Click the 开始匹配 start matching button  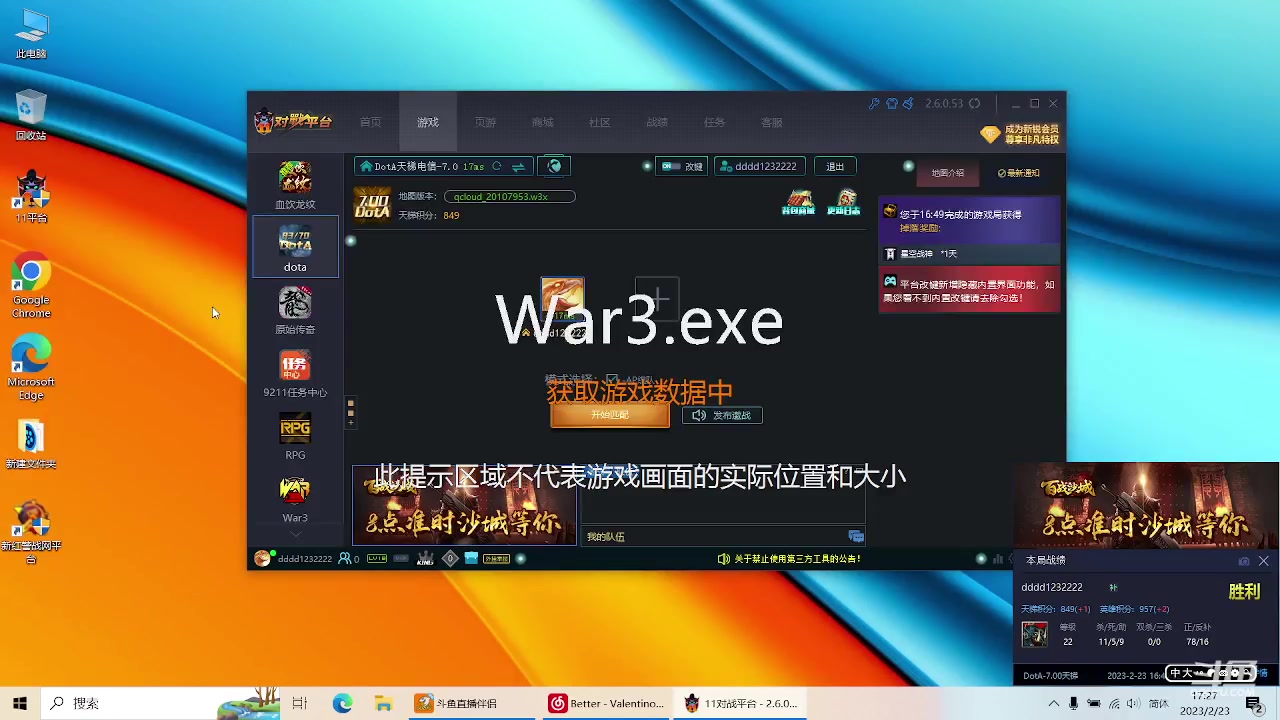tap(610, 415)
